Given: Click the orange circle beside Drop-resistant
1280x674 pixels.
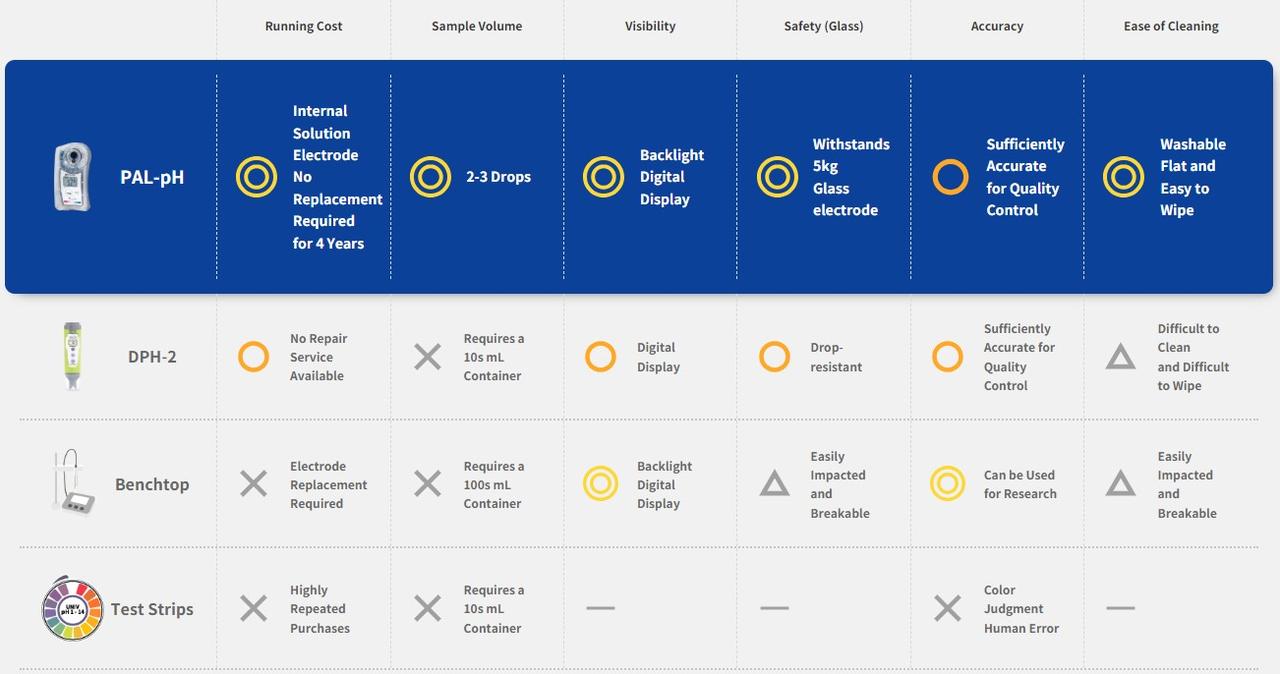Looking at the screenshot, I should click(x=774, y=357).
